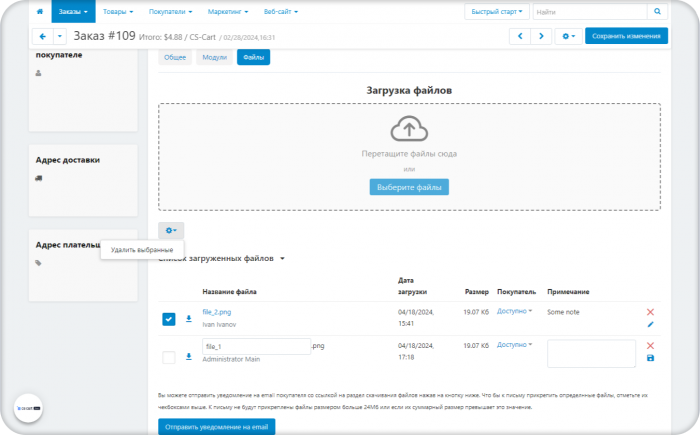Delete file_2.png with the red cross
This screenshot has width=700, height=435.
[650, 312]
